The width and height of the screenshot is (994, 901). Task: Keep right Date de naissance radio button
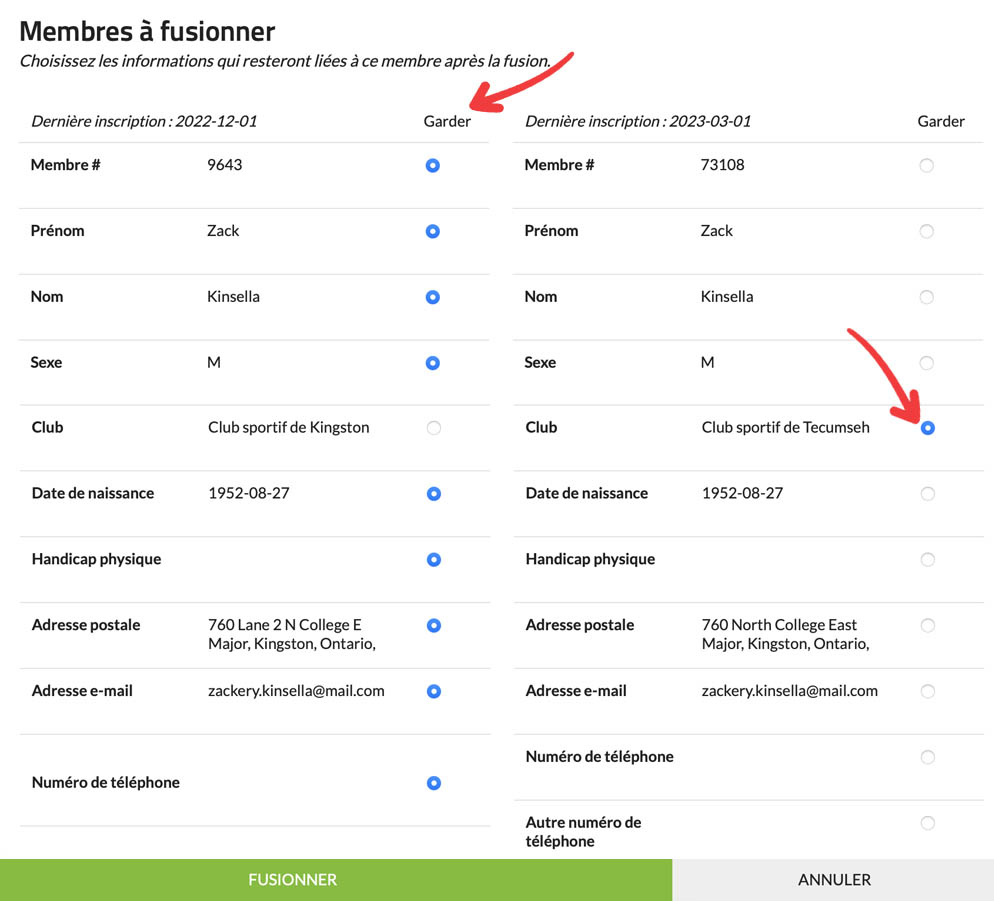(927, 494)
